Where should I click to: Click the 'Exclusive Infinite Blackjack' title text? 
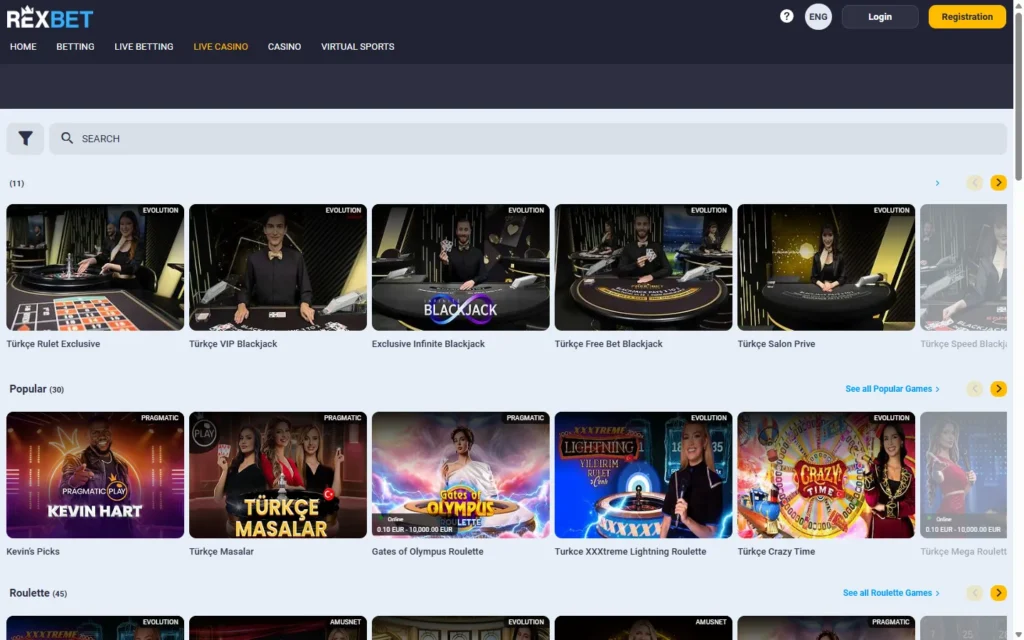click(428, 344)
